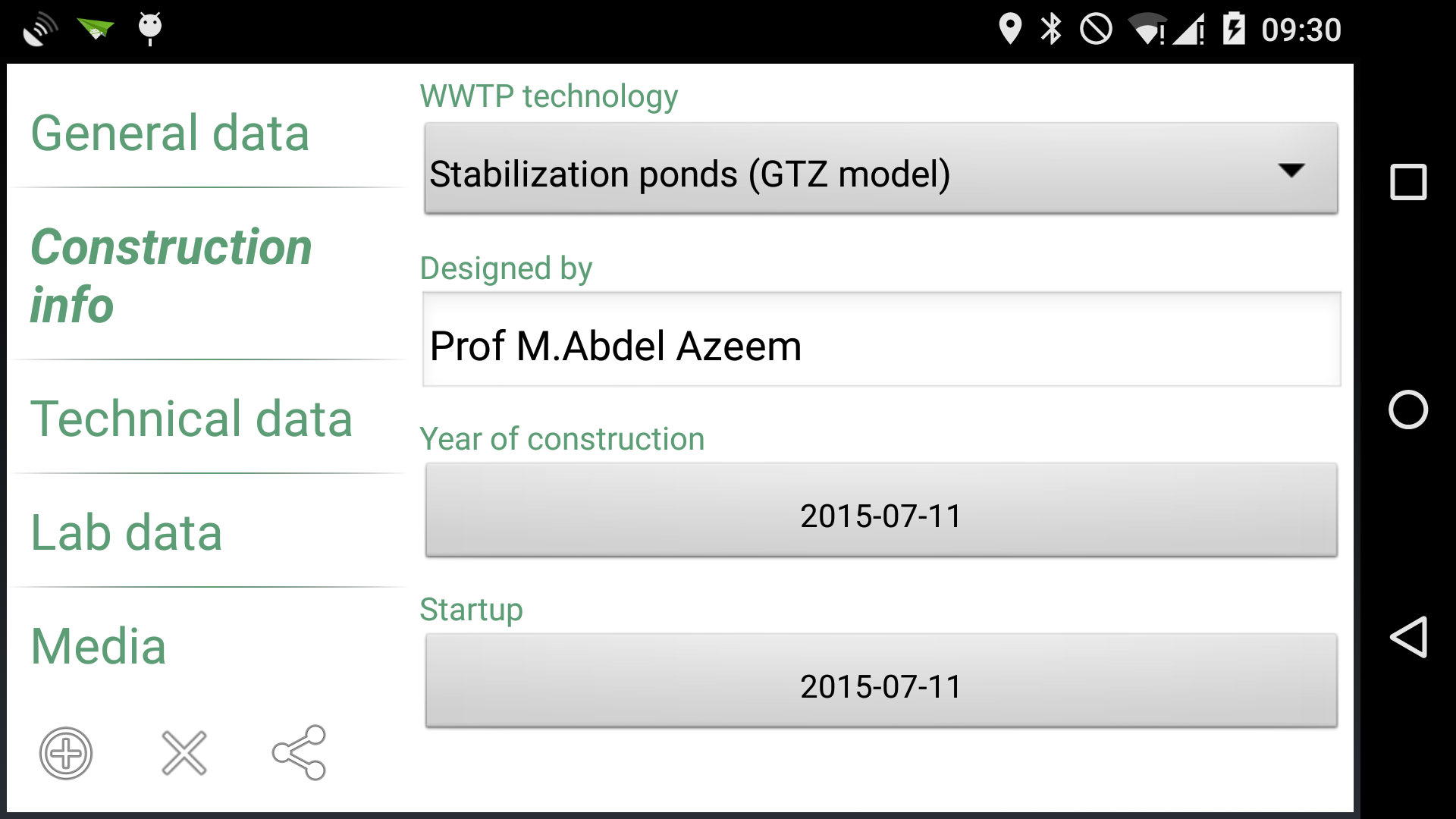The width and height of the screenshot is (1456, 819).
Task: Tap the Bluetooth status icon
Action: 1051,30
